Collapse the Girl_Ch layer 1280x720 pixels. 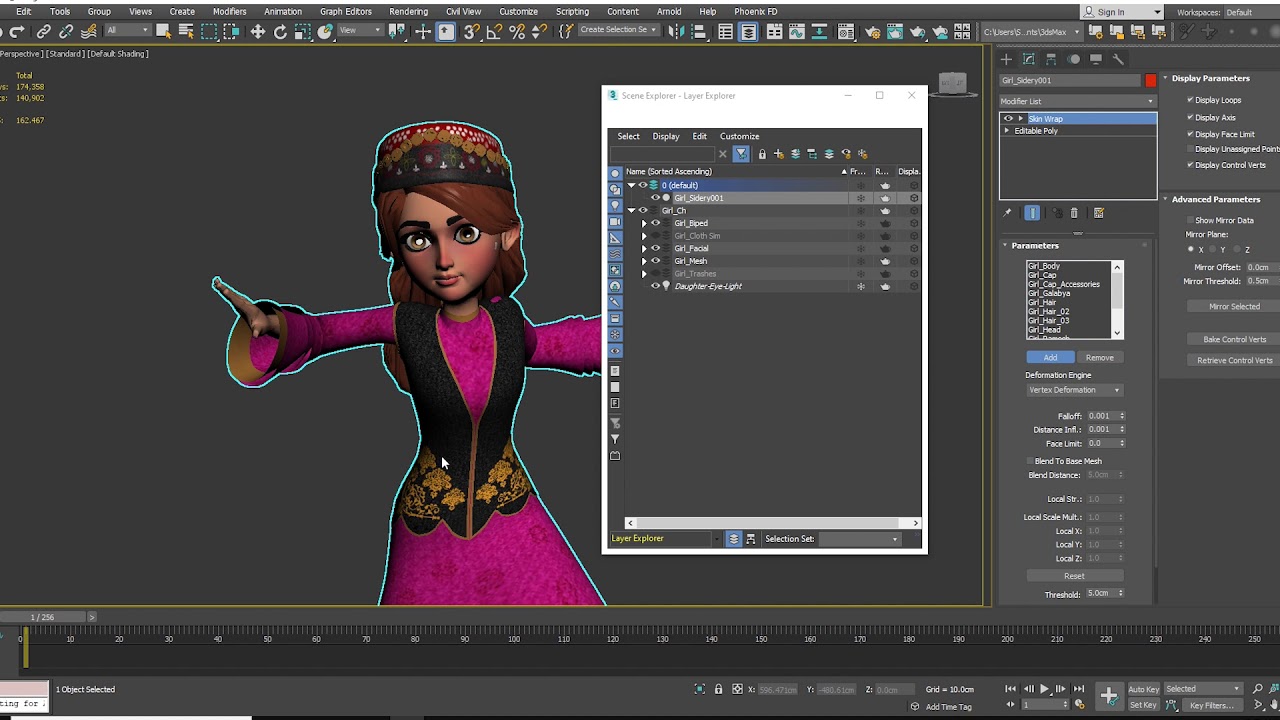(631, 211)
